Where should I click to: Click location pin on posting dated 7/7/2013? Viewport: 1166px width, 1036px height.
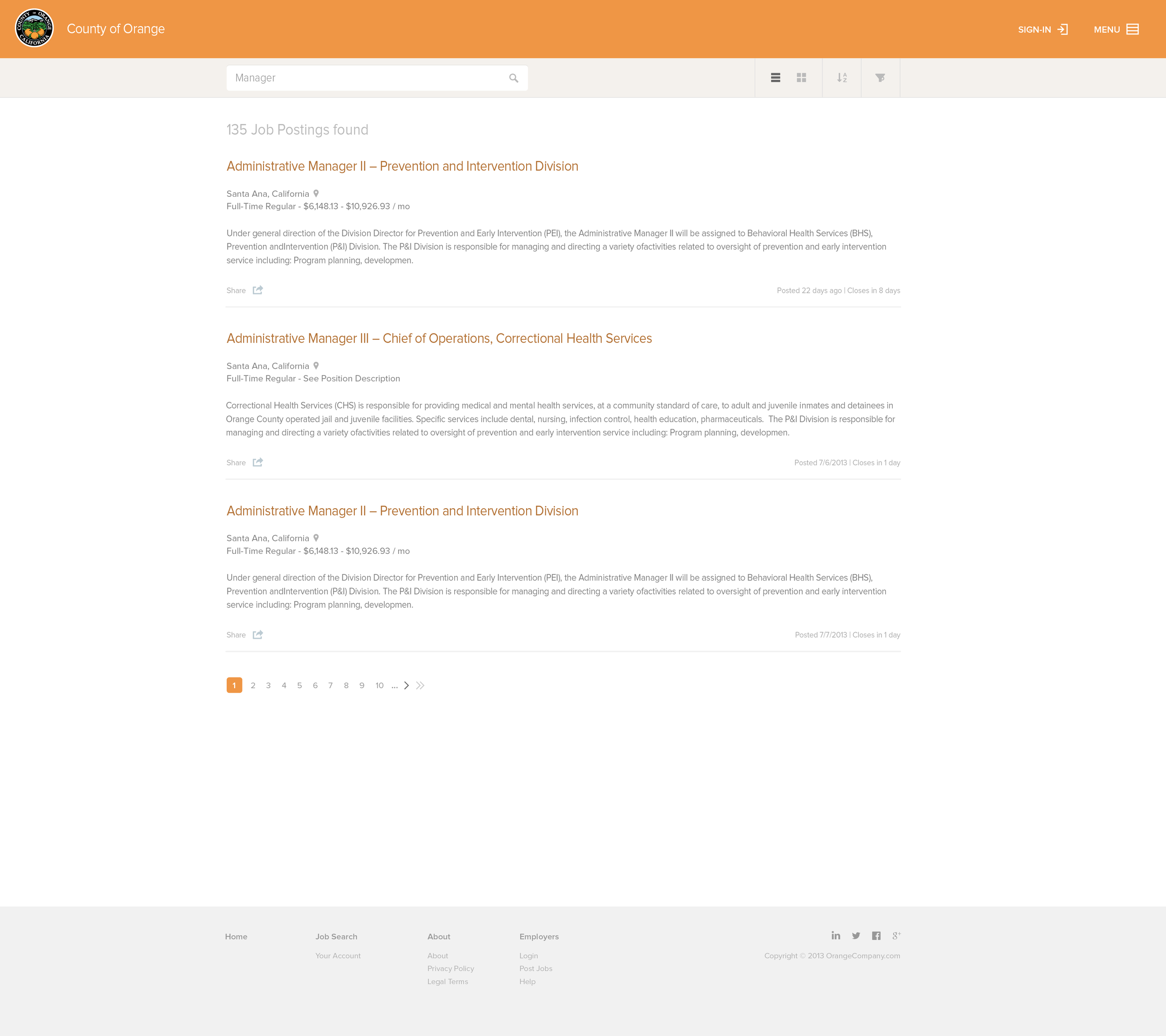(316, 538)
